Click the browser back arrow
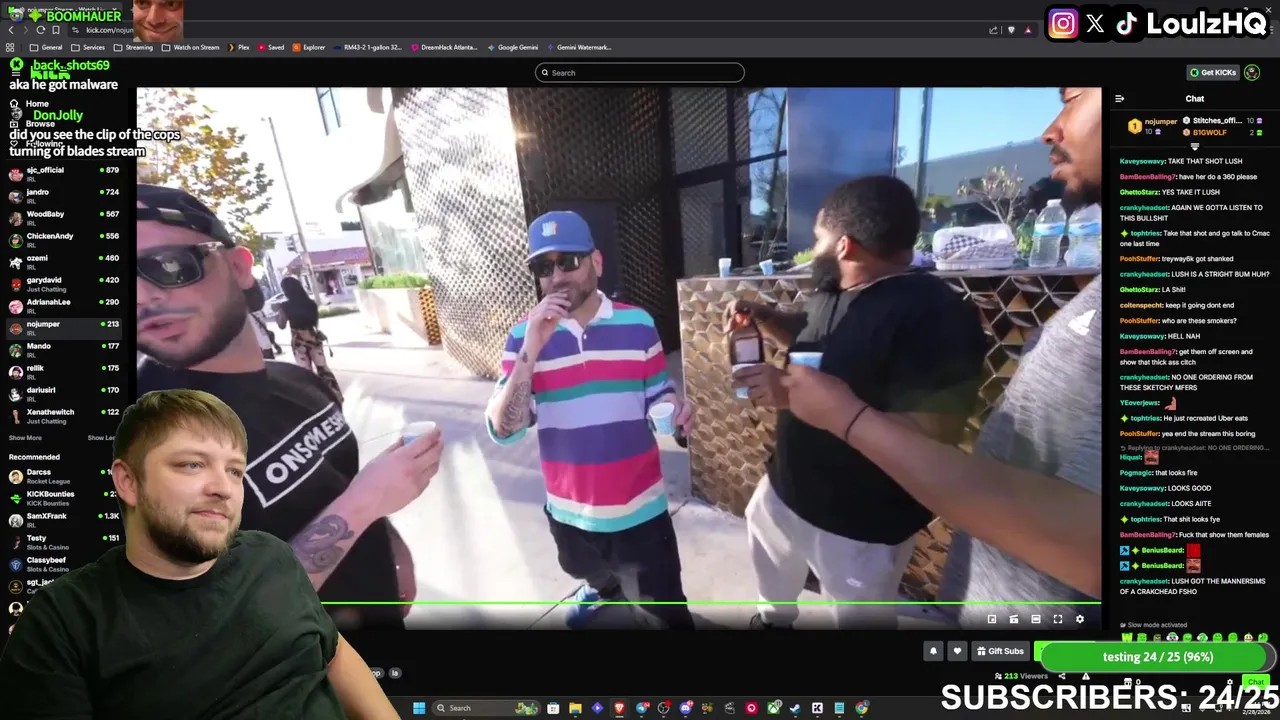The height and width of the screenshot is (720, 1280). (x=11, y=30)
